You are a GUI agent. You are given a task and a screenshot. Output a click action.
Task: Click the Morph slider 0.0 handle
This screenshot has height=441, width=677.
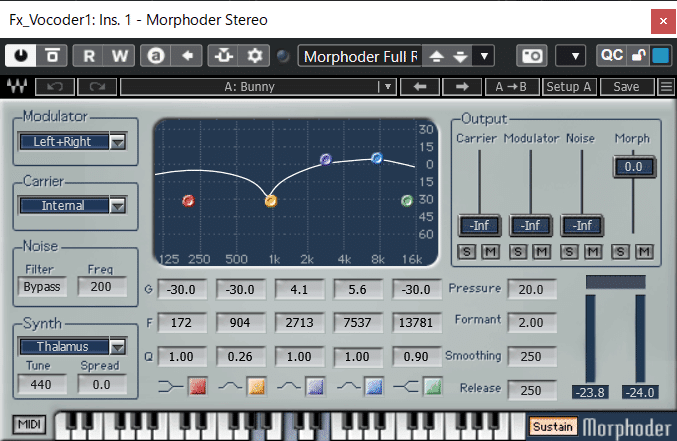click(633, 167)
